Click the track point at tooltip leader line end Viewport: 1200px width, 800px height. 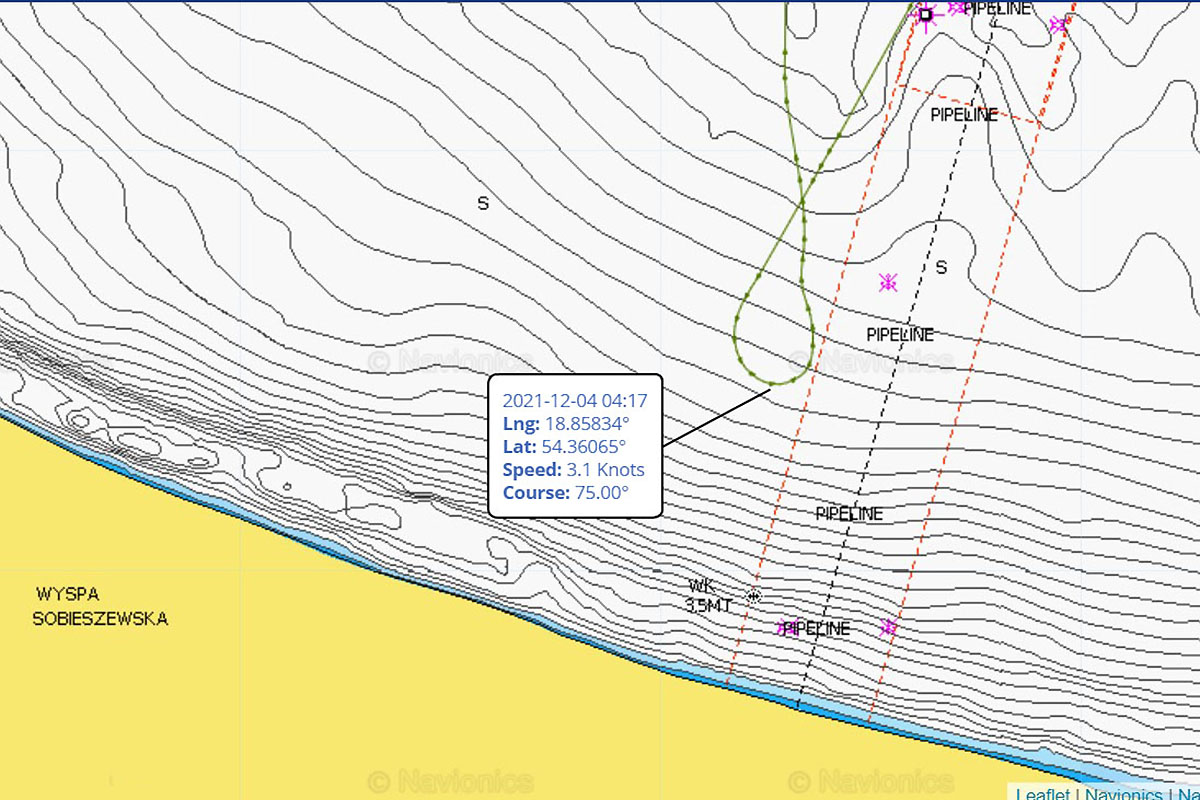770,386
